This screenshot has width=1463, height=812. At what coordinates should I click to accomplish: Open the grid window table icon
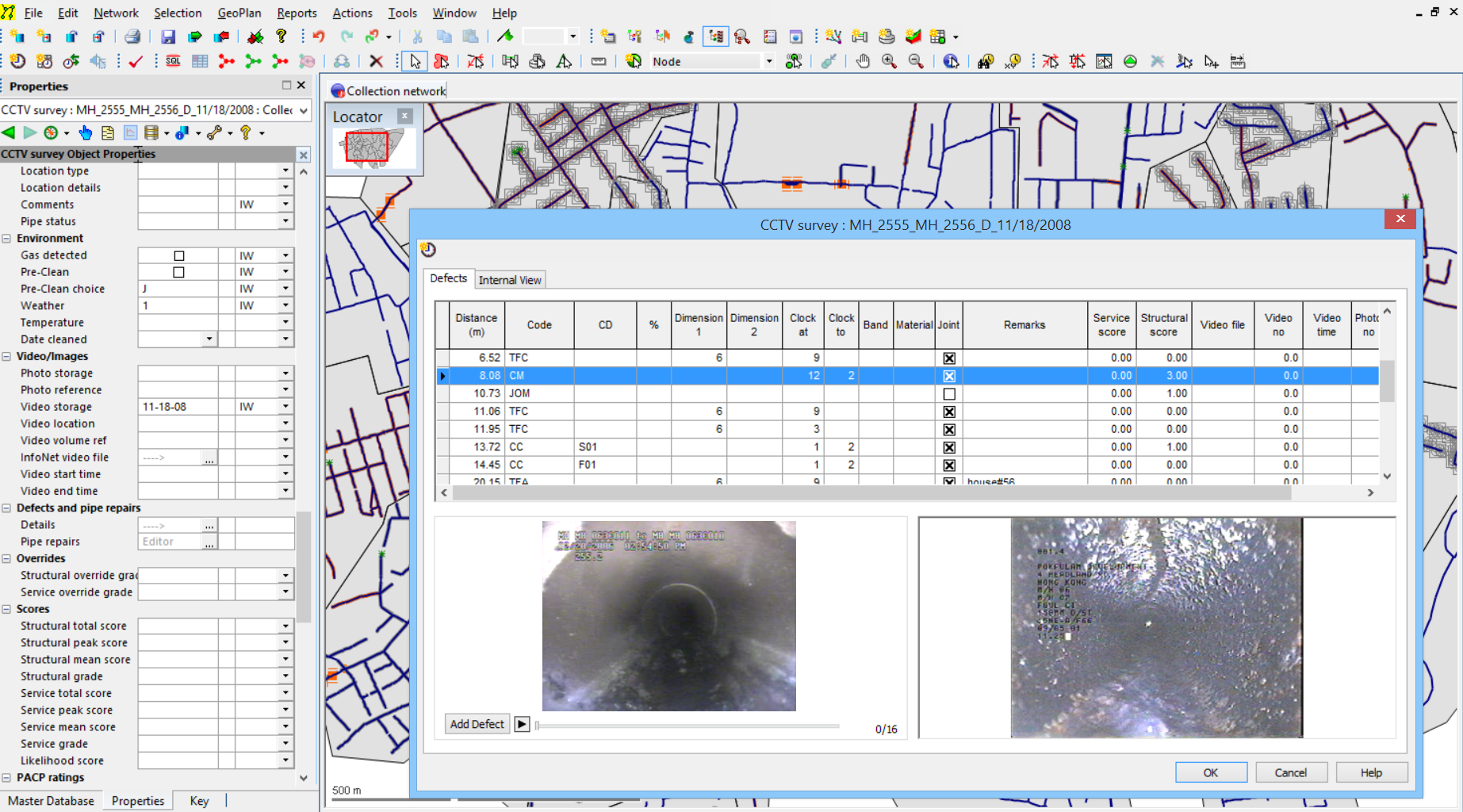[200, 61]
